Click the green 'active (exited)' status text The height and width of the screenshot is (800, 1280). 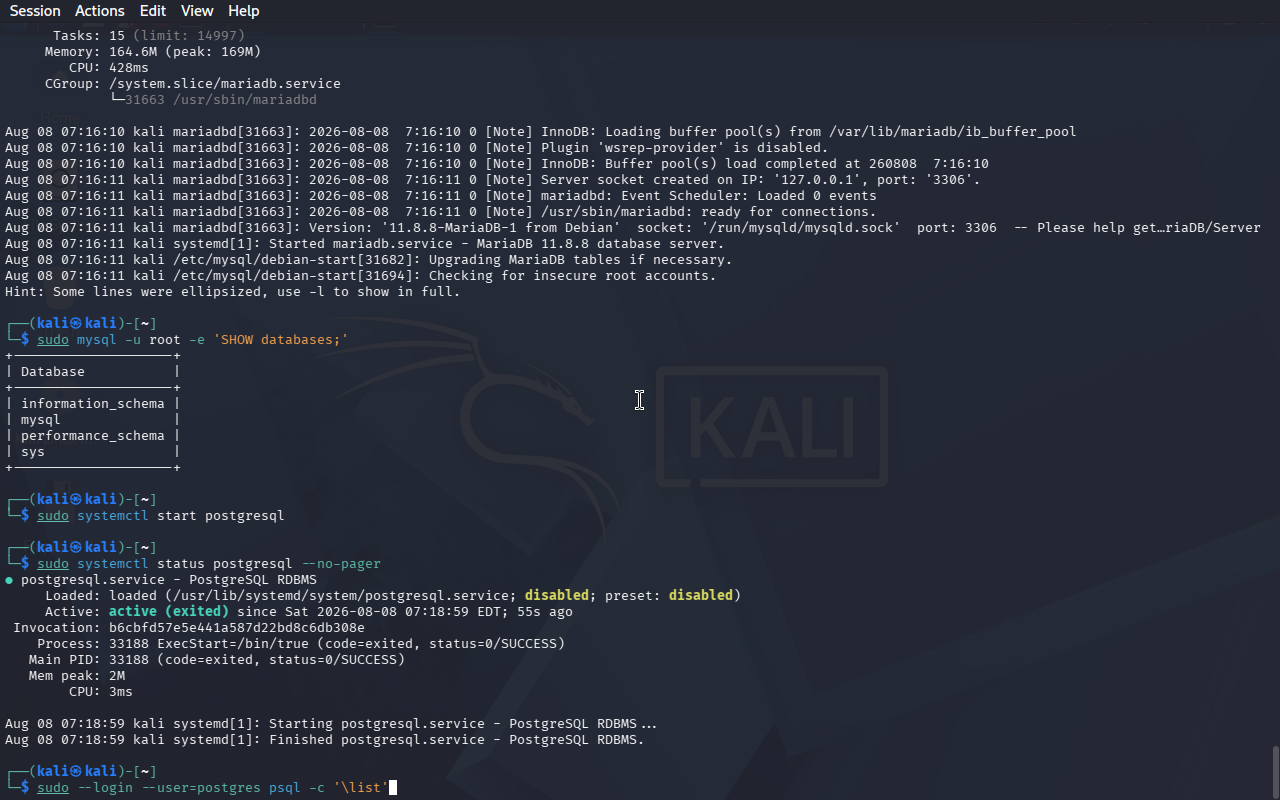click(169, 612)
